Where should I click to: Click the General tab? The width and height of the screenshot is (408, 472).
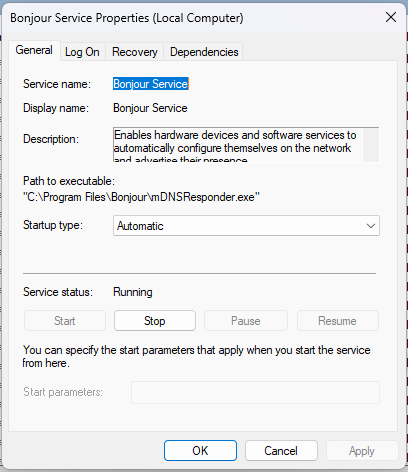click(34, 50)
